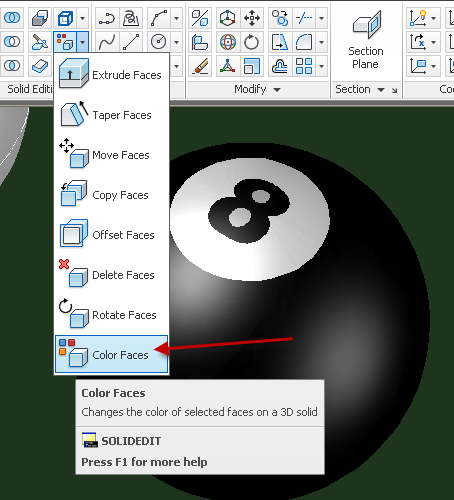Click the blue wireframe cube icon

tap(65, 17)
